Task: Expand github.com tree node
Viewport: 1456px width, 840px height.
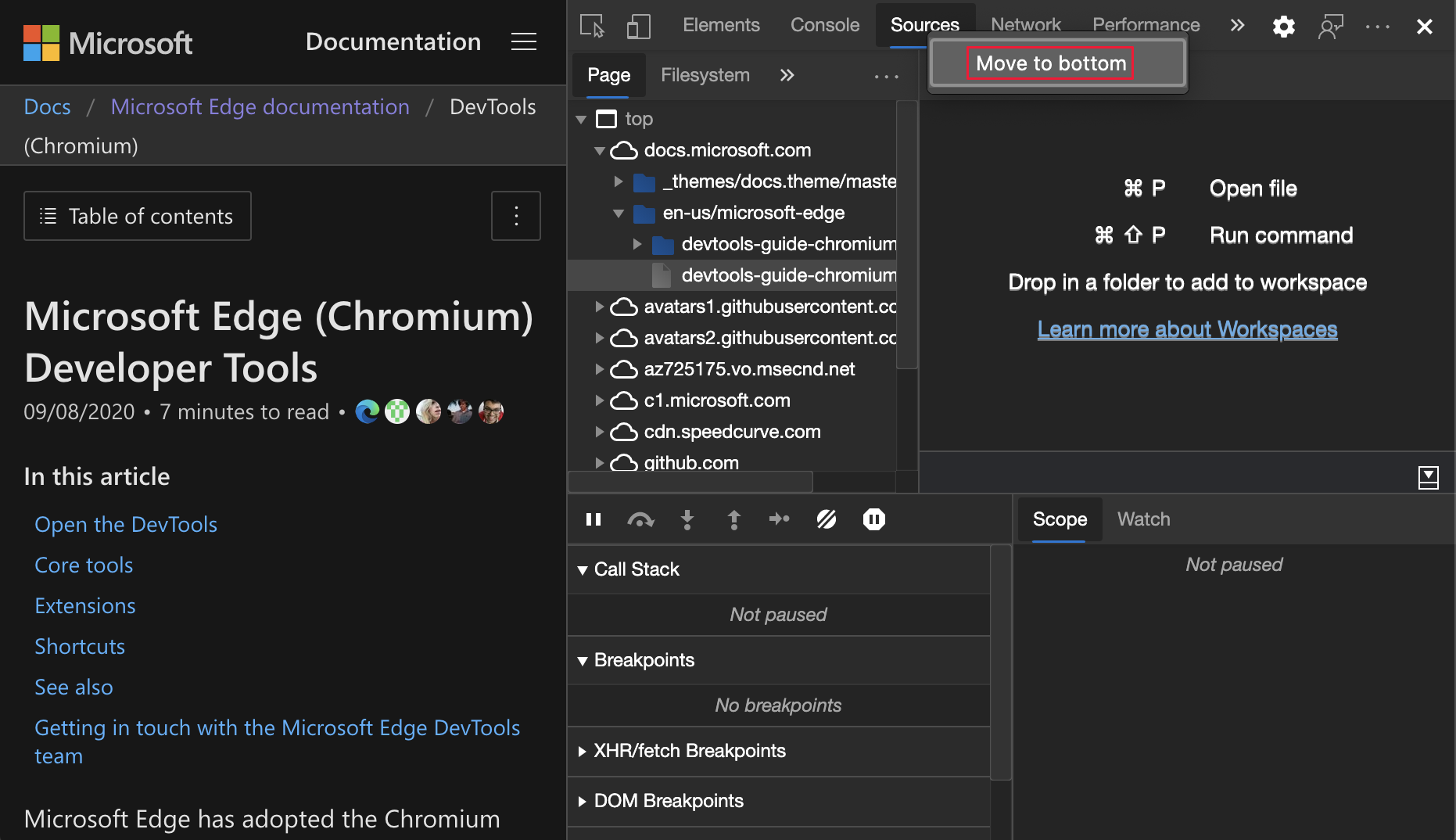Action: click(600, 463)
